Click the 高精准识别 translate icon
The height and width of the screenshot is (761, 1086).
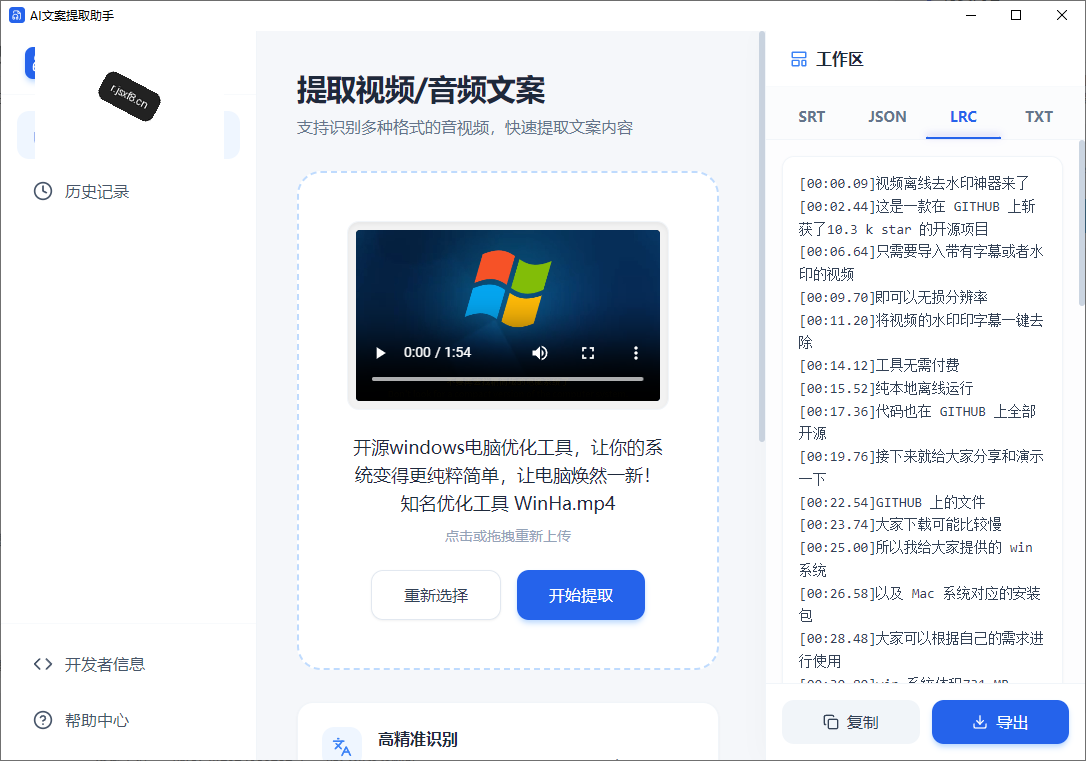[341, 746]
